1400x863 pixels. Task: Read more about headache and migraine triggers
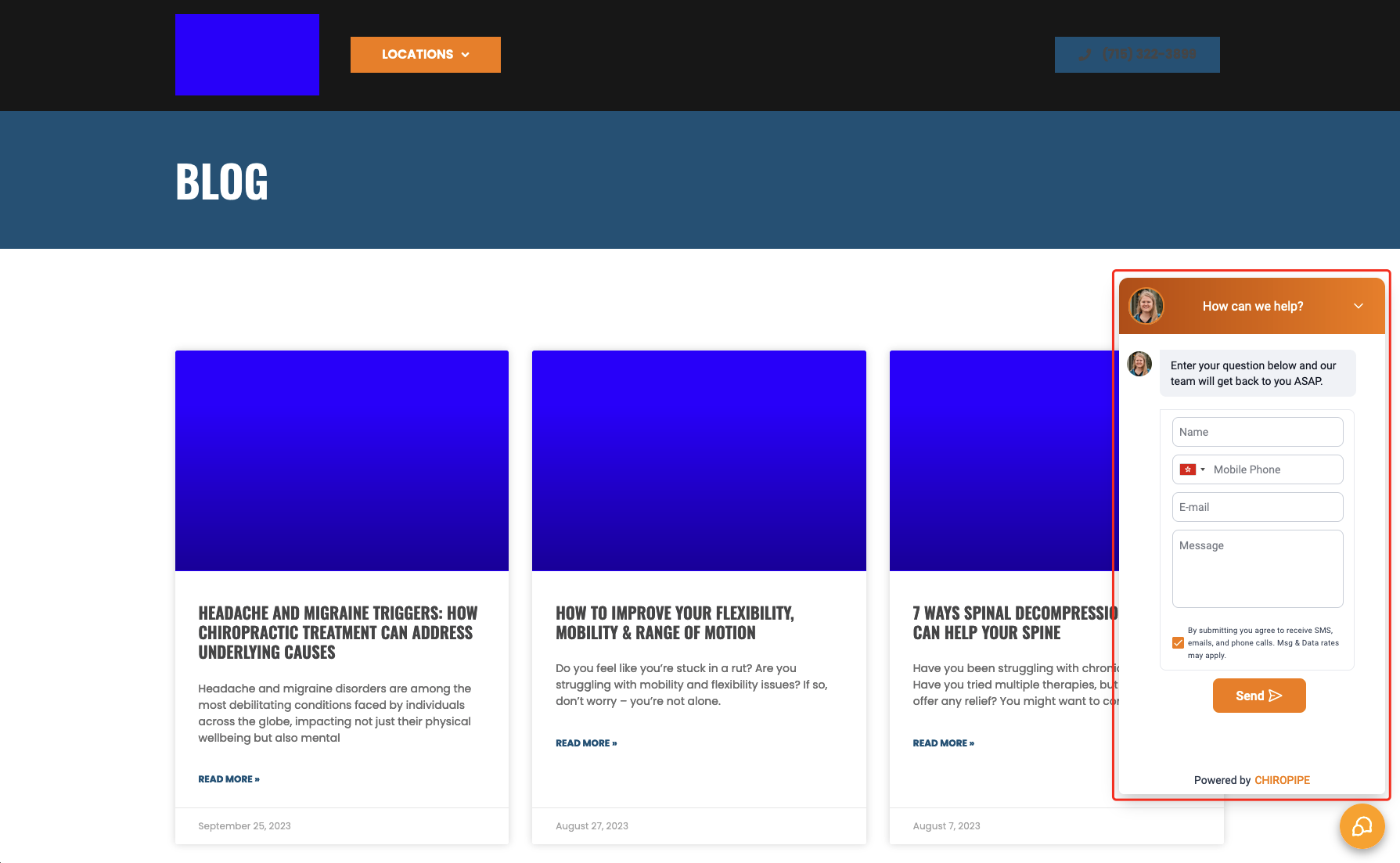coord(229,779)
